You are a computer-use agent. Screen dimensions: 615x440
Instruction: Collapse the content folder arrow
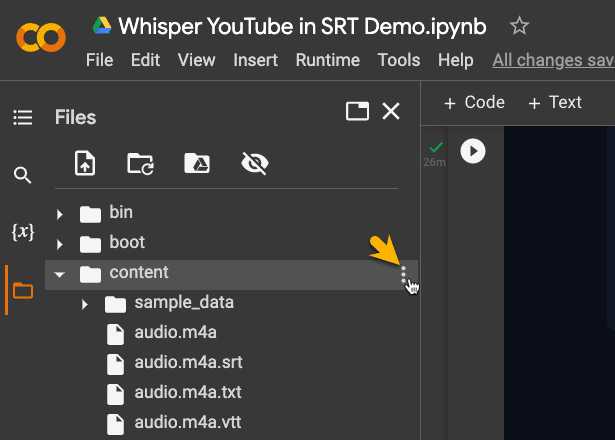(60, 275)
